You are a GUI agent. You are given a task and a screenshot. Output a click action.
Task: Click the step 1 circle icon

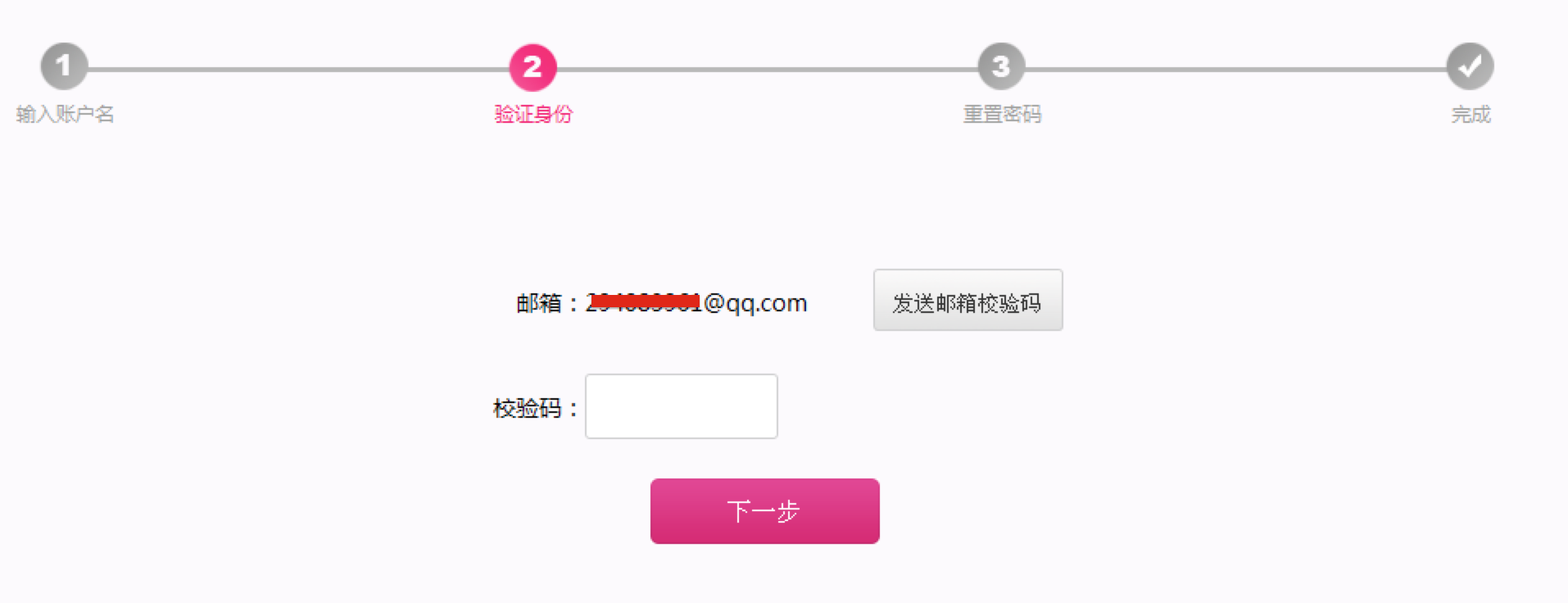point(64,66)
